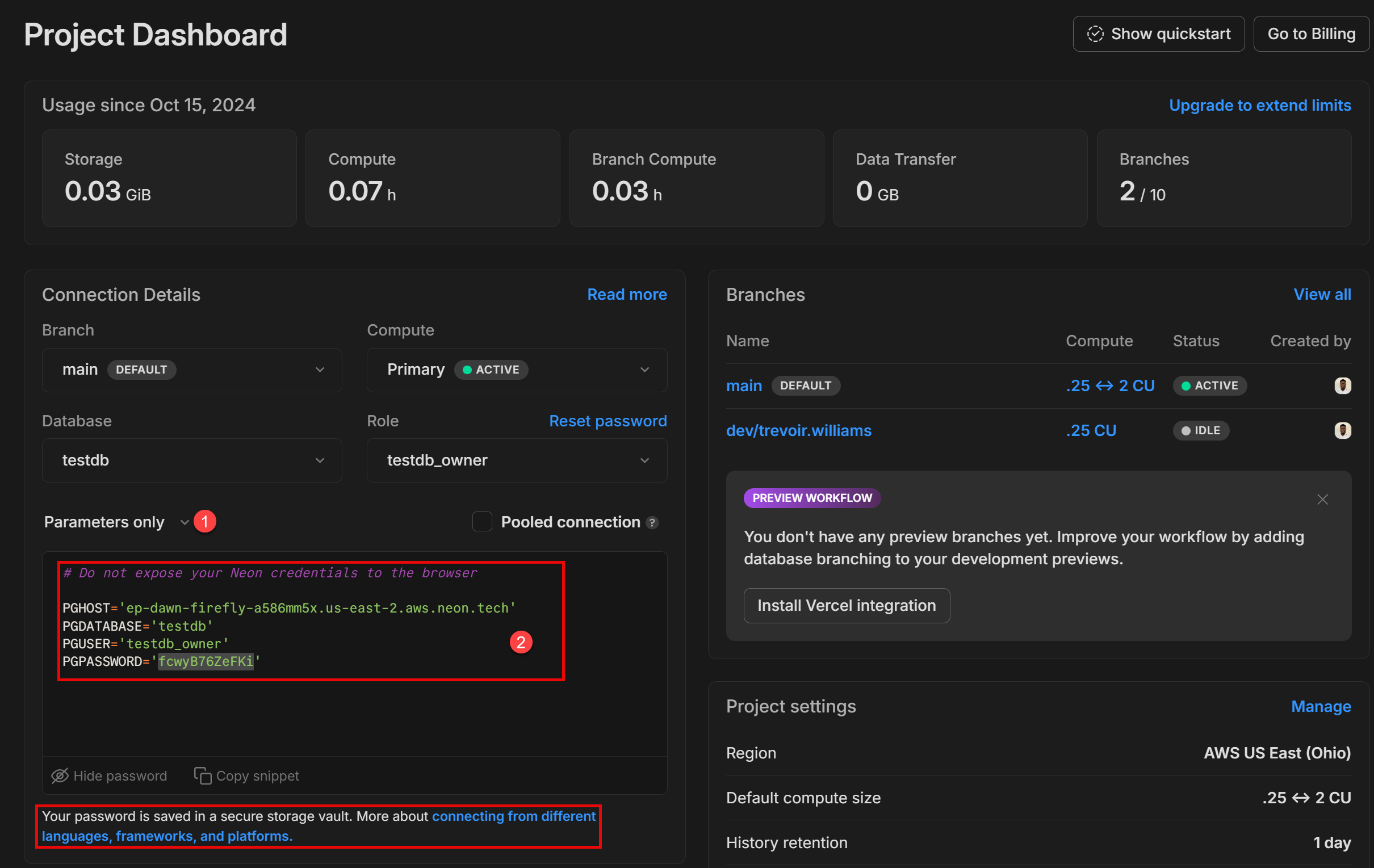Click the ACTIVE status badge in Branches table
Viewport: 1374px width, 868px height.
[1209, 386]
